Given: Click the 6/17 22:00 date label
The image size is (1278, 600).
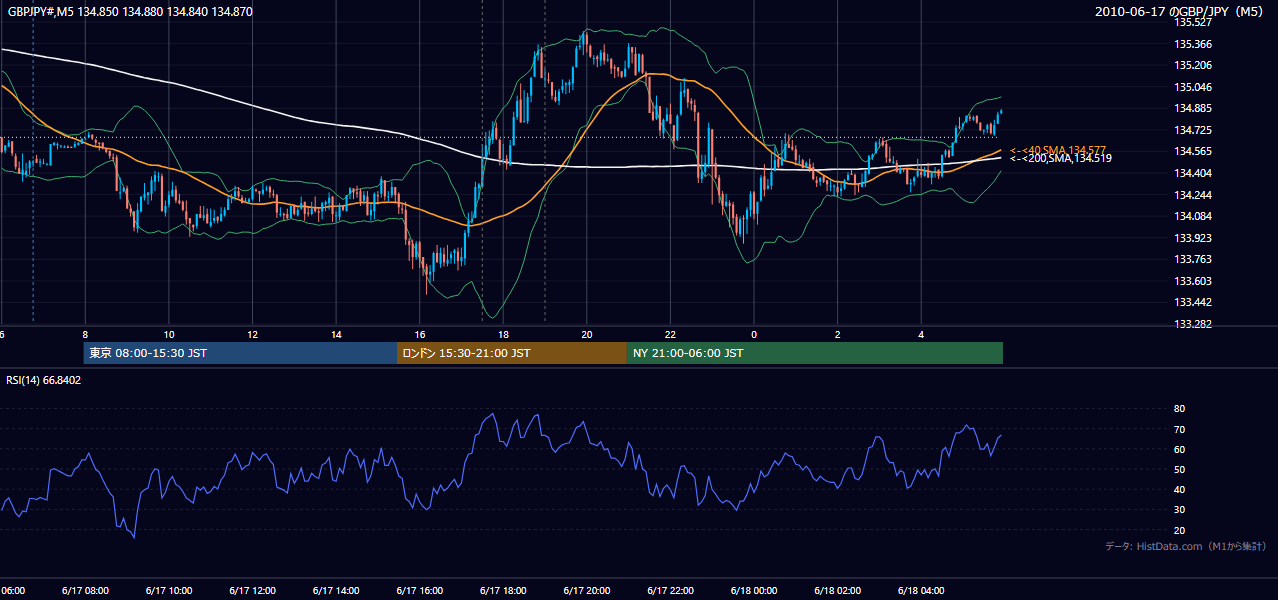Looking at the screenshot, I should 669,591.
